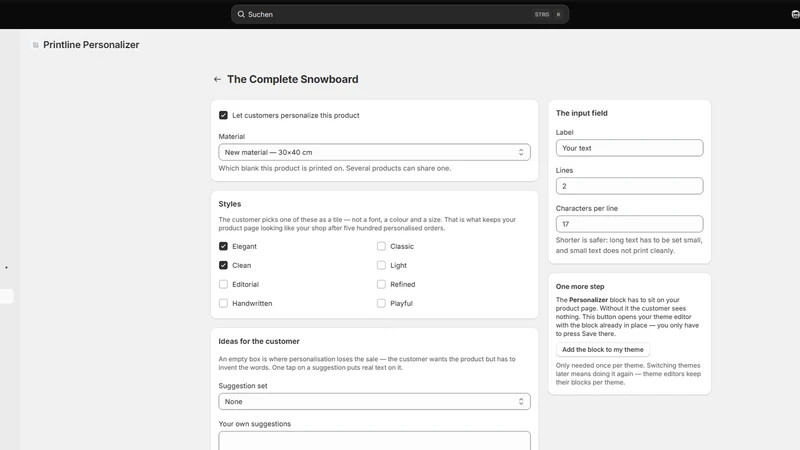
Task: Click the Ideas for the customer heading
Action: [259, 341]
